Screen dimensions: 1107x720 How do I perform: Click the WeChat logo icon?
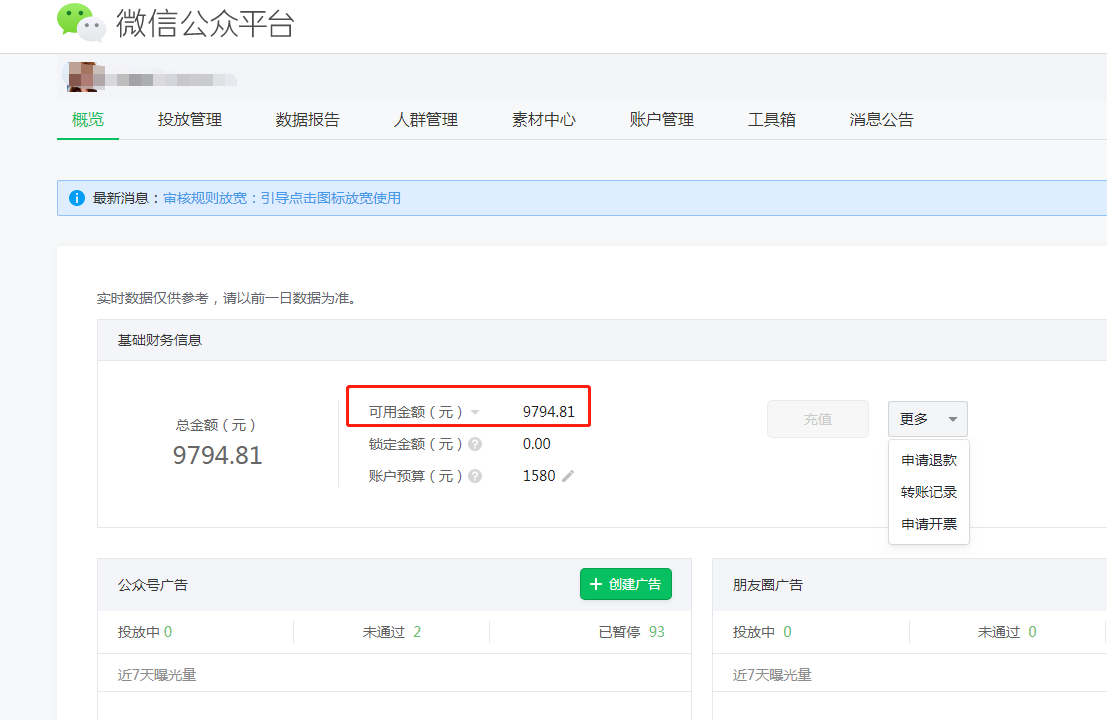(81, 23)
